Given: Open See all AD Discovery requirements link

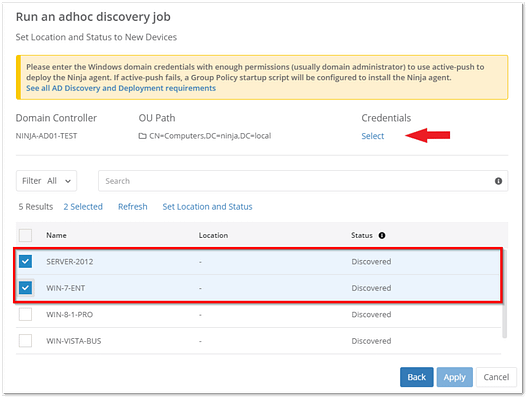Looking at the screenshot, I should [121, 88].
